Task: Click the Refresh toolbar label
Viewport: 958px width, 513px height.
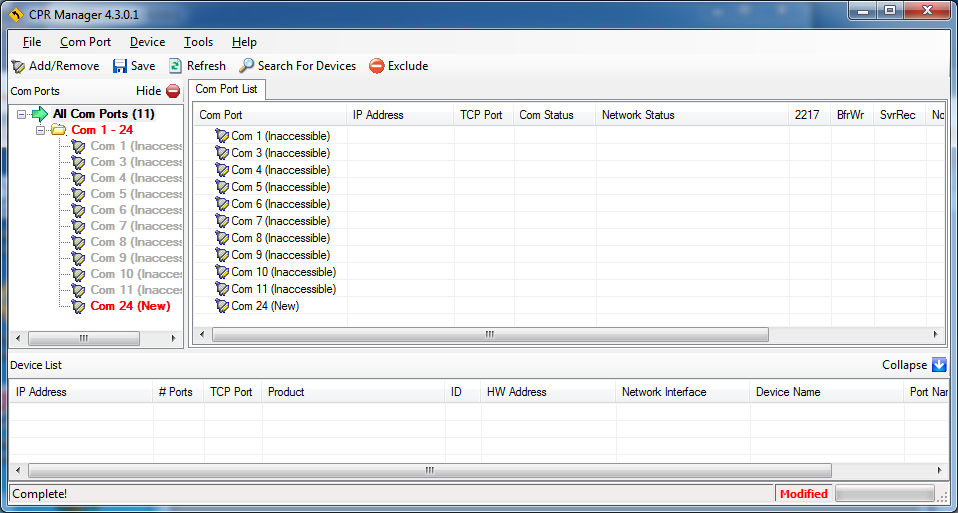Action: [206, 66]
